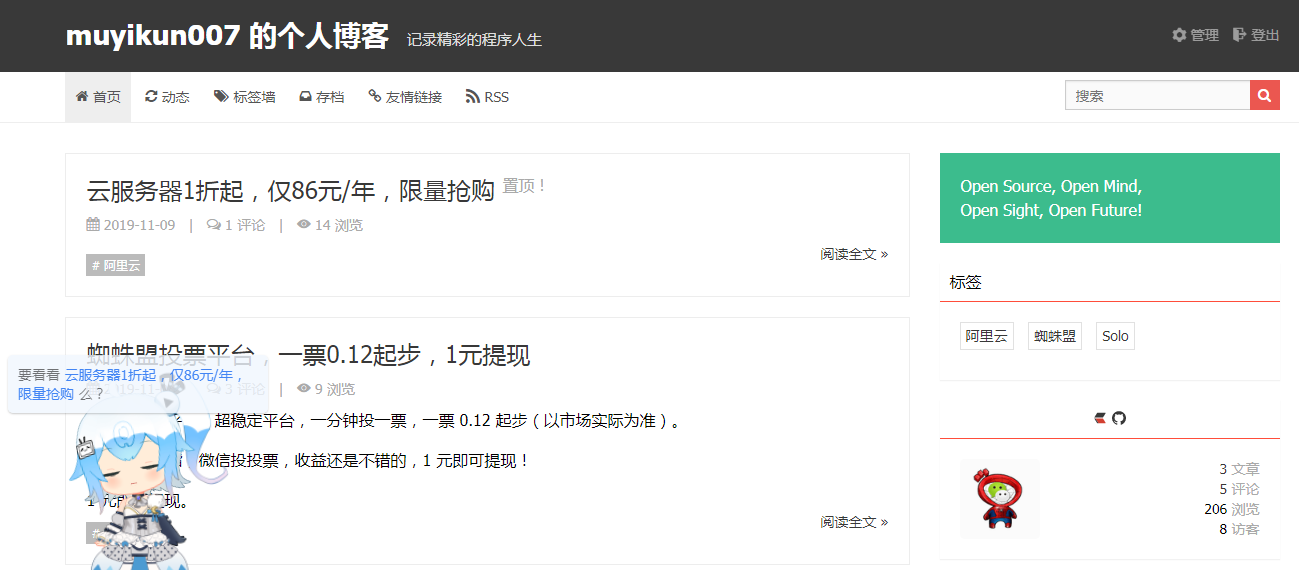
Task: Click 登出 to log out
Action: click(x=1256, y=35)
